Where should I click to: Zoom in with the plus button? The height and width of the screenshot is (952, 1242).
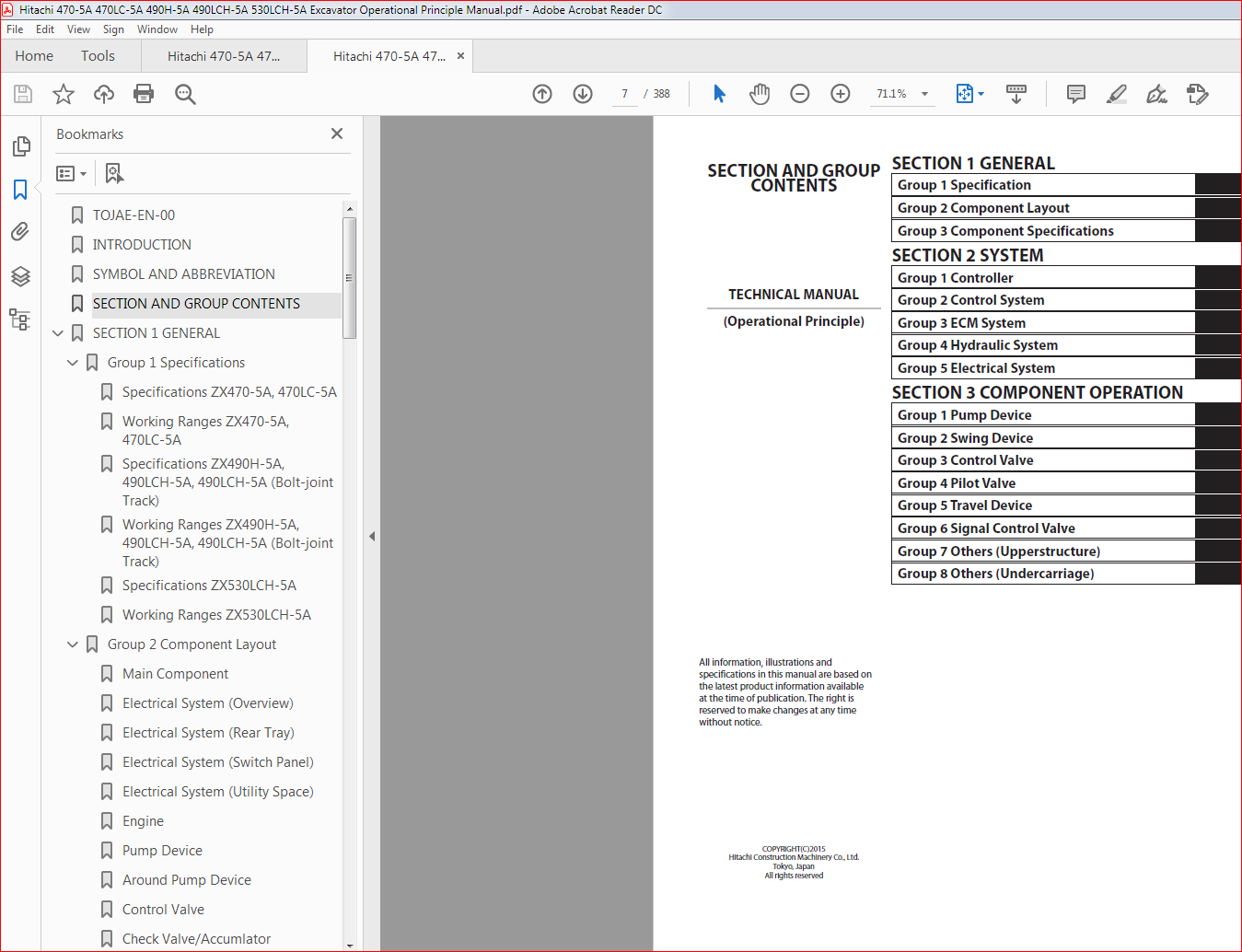841,94
